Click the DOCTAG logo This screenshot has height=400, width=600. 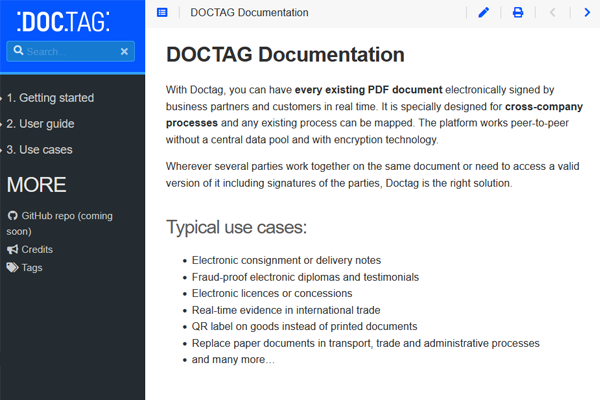pyautogui.click(x=63, y=22)
